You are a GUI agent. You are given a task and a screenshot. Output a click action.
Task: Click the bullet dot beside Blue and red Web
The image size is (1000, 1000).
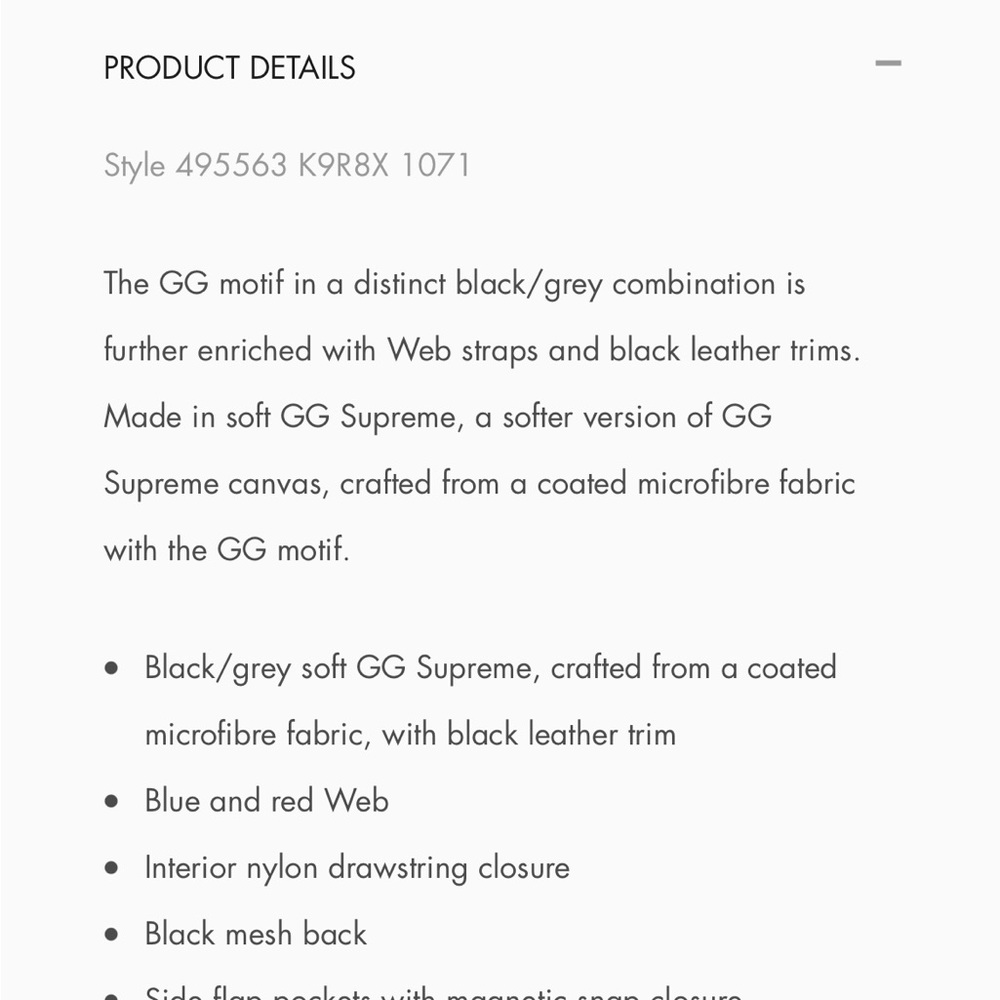[112, 801]
